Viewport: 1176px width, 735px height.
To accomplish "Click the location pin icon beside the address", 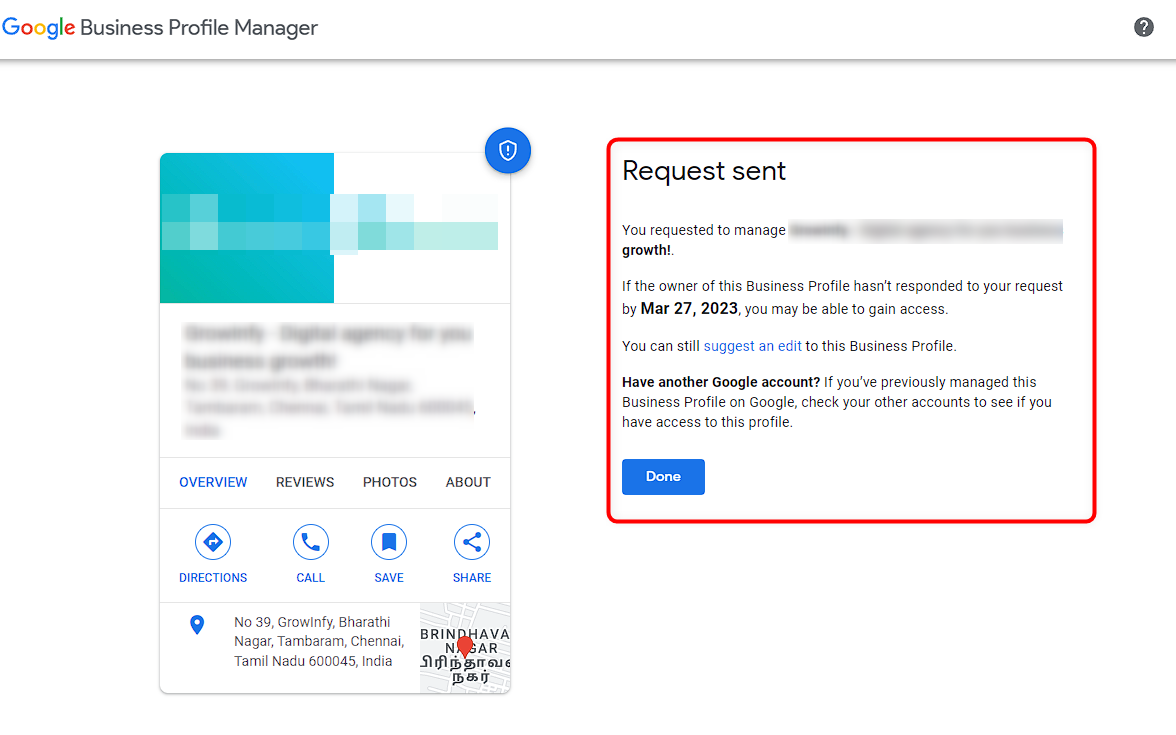I will pyautogui.click(x=196, y=624).
